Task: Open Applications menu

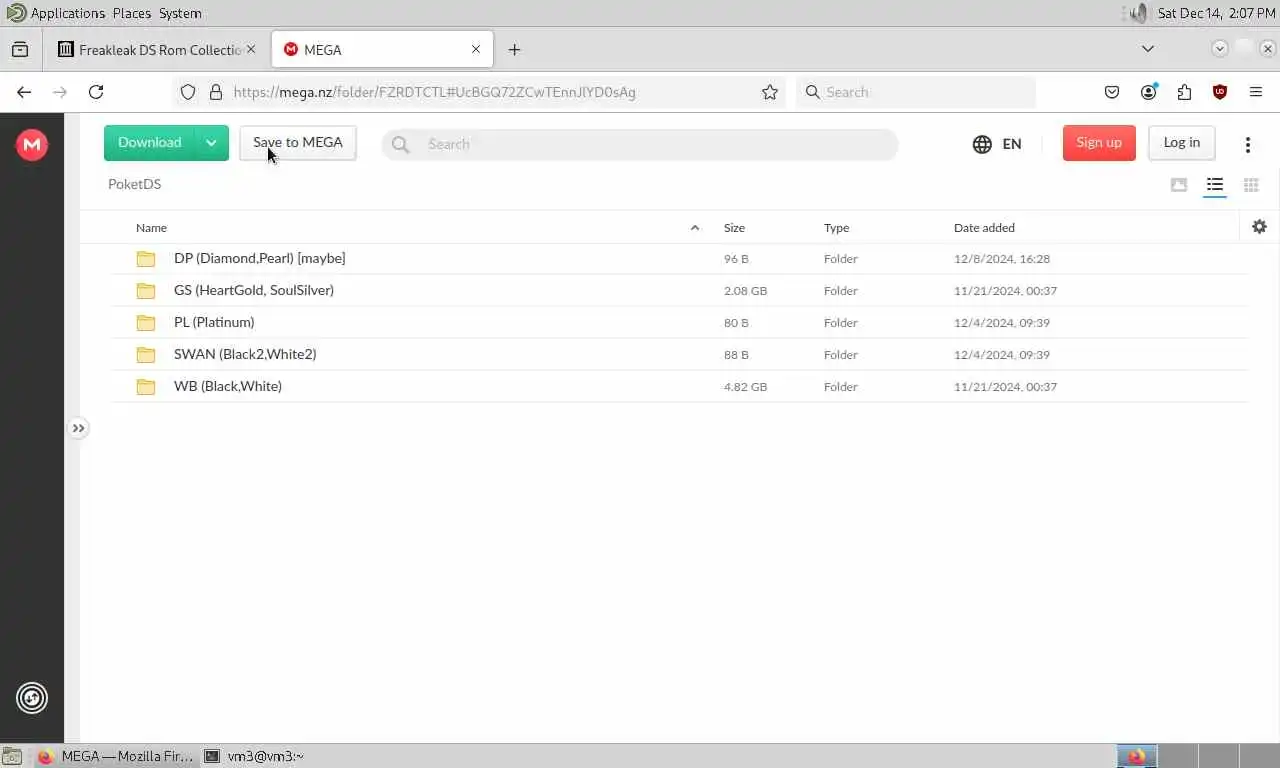Action: click(x=67, y=13)
